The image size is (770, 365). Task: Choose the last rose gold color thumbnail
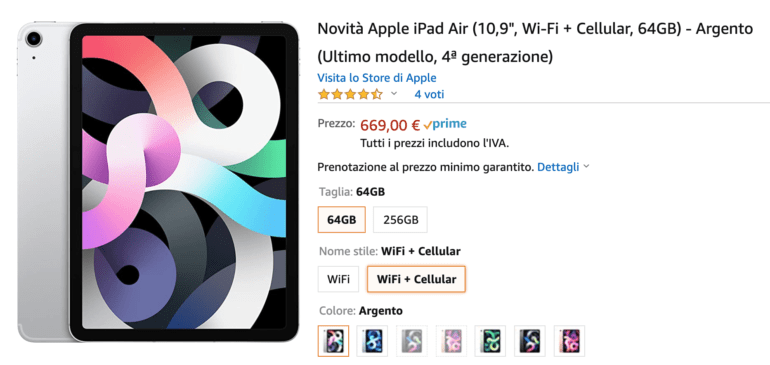pyautogui.click(x=569, y=340)
